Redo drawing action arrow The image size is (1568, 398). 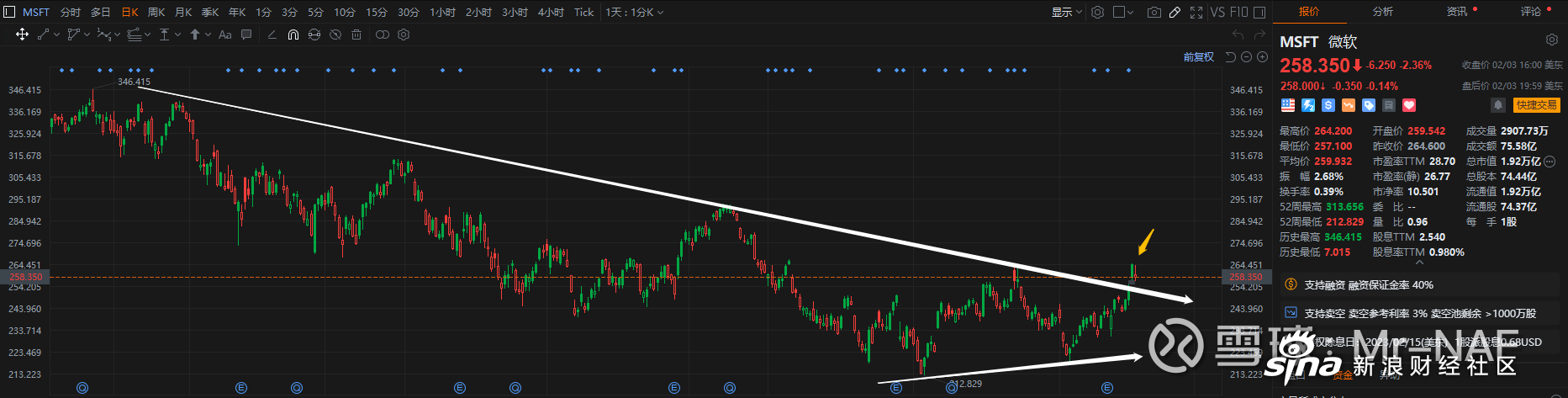1259,34
